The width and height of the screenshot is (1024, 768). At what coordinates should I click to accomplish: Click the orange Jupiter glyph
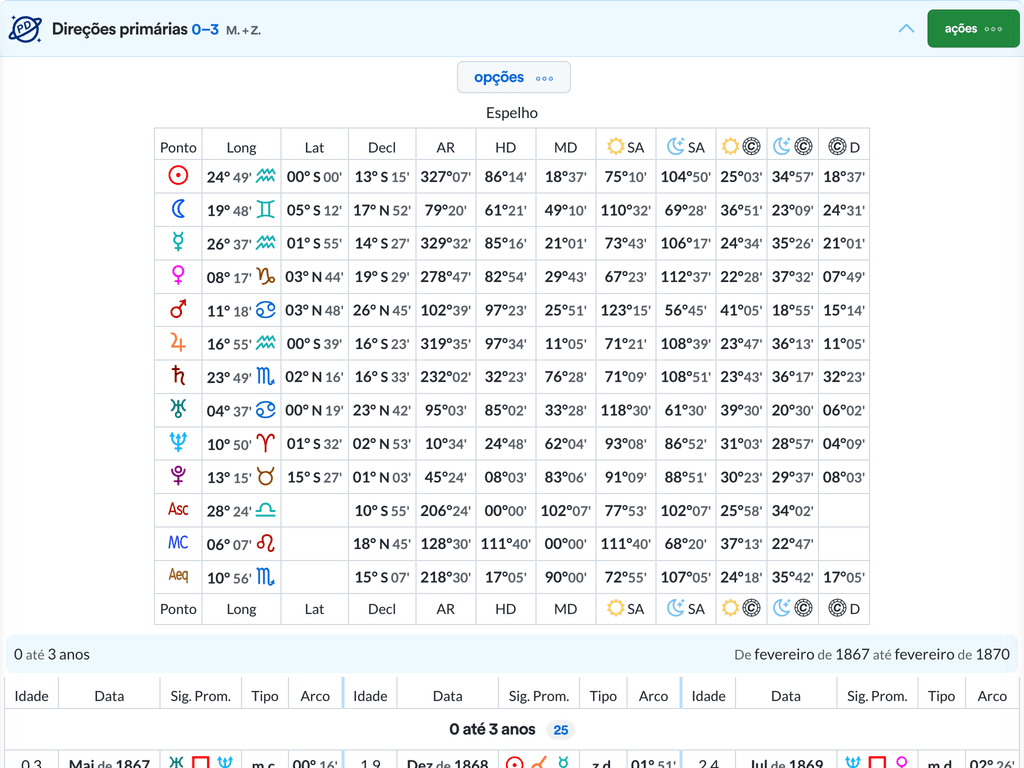178,342
